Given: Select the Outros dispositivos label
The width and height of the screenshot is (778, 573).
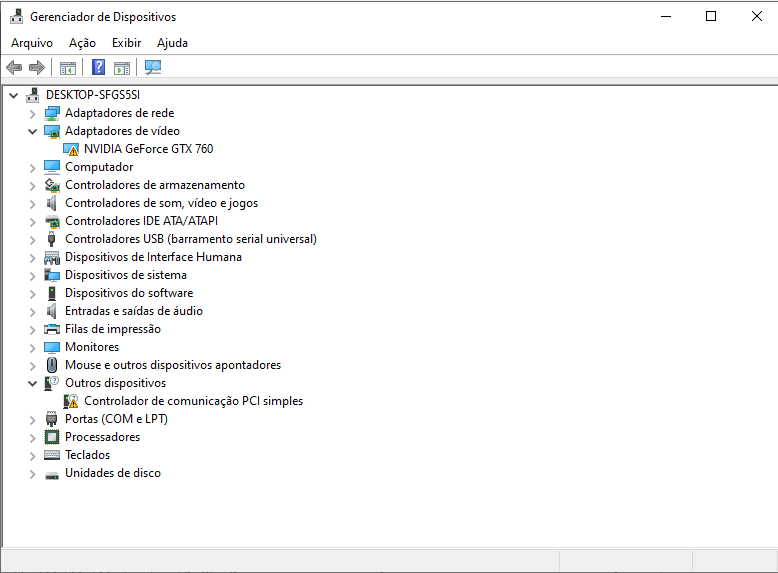Looking at the screenshot, I should point(116,383).
